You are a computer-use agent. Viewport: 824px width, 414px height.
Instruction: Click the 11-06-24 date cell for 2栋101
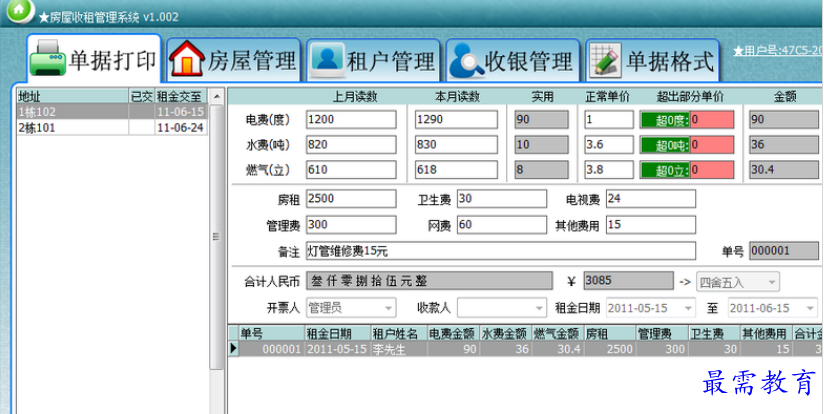pyautogui.click(x=181, y=128)
